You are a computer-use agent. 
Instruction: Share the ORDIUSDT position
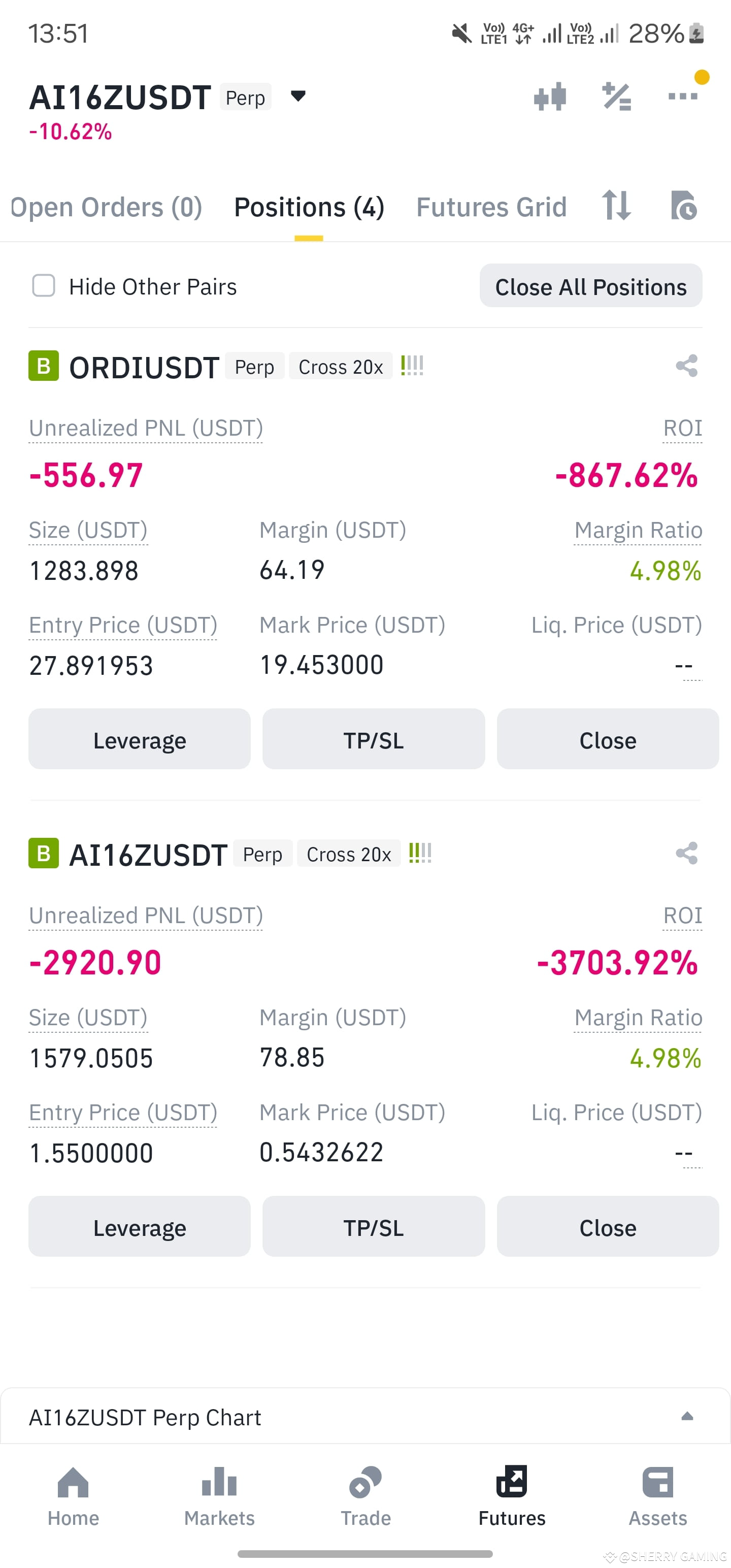[x=686, y=366]
